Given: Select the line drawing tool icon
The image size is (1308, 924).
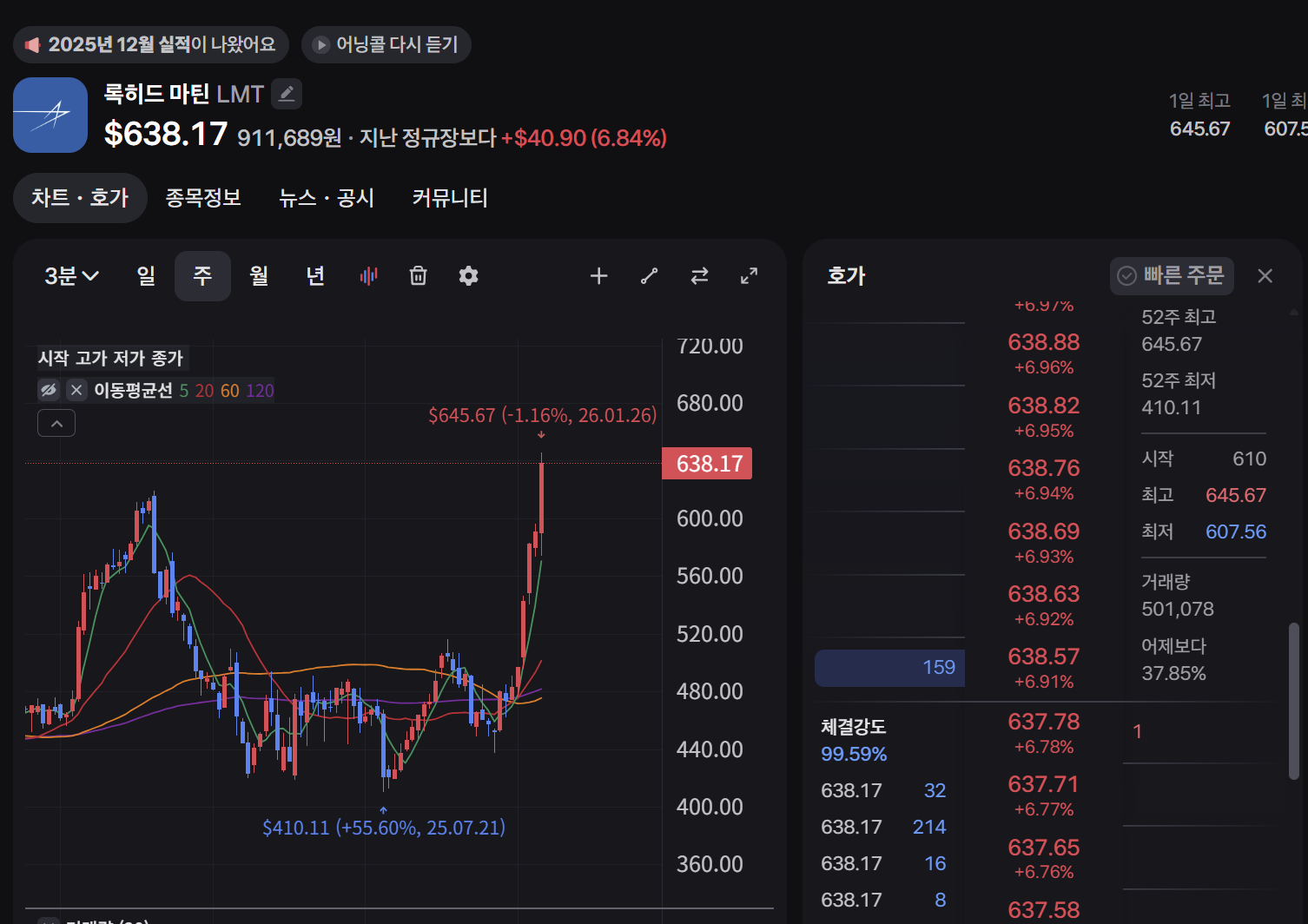Looking at the screenshot, I should (x=649, y=276).
